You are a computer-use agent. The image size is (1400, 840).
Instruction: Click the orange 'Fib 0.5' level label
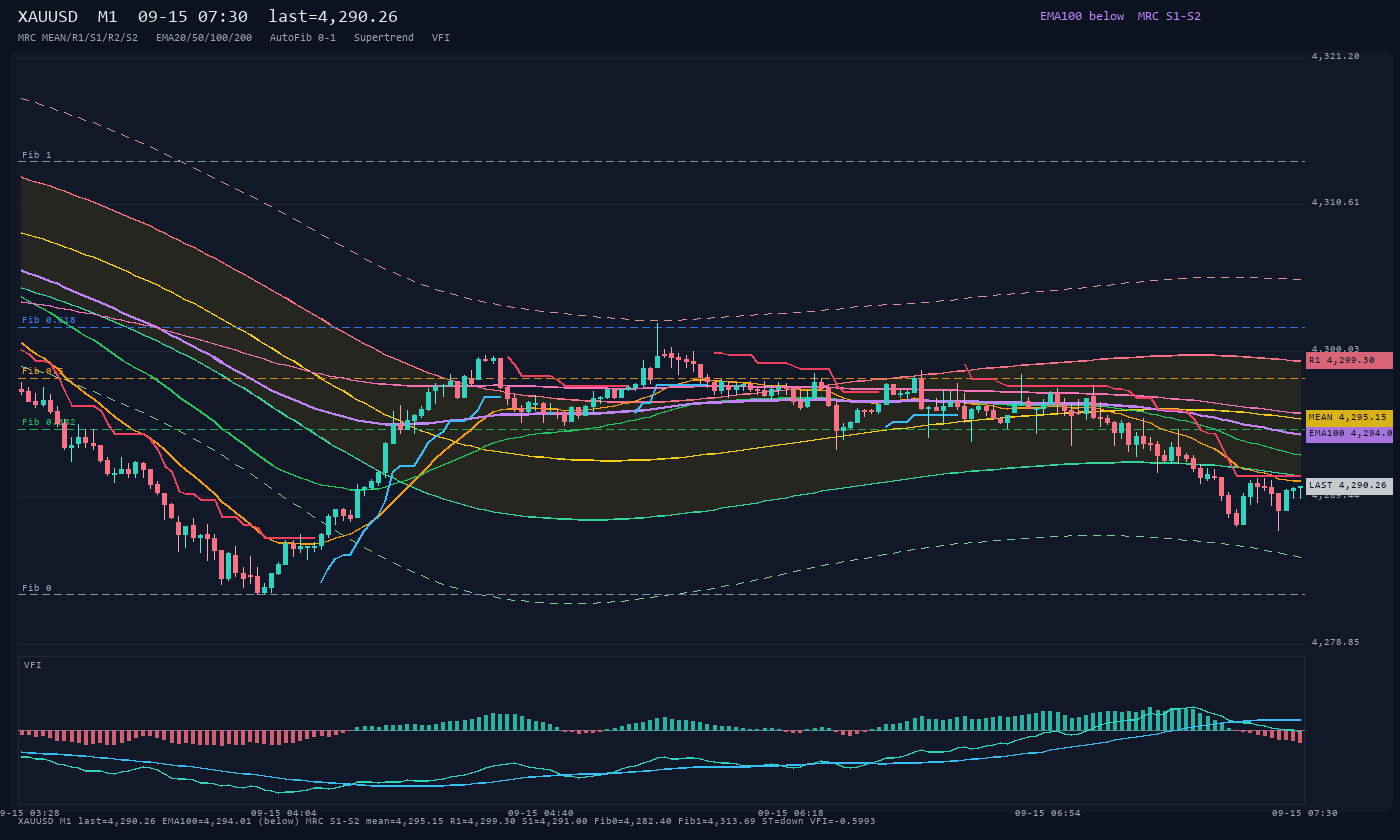coord(43,371)
